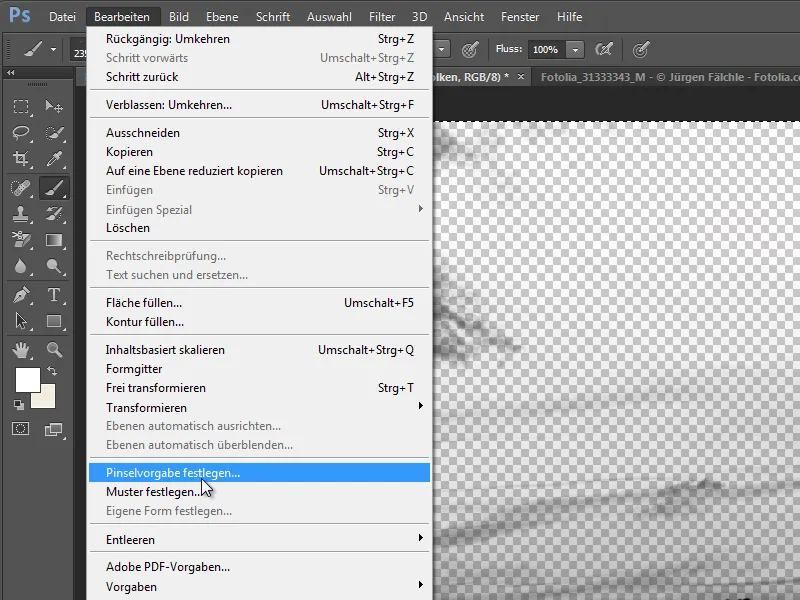Open the Auswahl menu

[x=329, y=17]
